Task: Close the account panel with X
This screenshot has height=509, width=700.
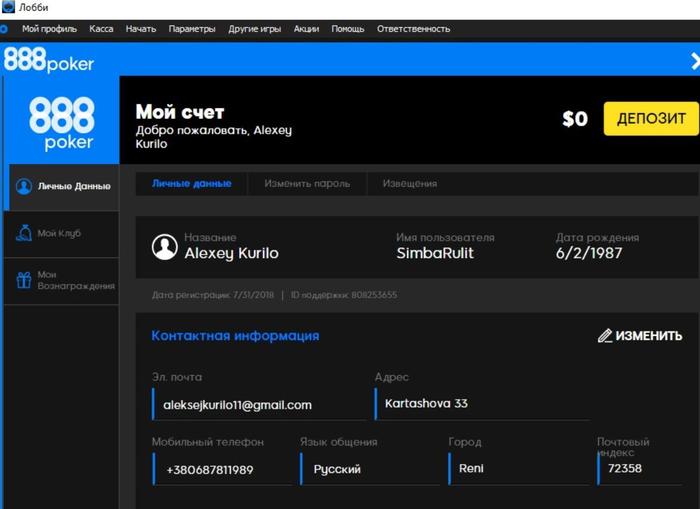Action: coord(695,61)
